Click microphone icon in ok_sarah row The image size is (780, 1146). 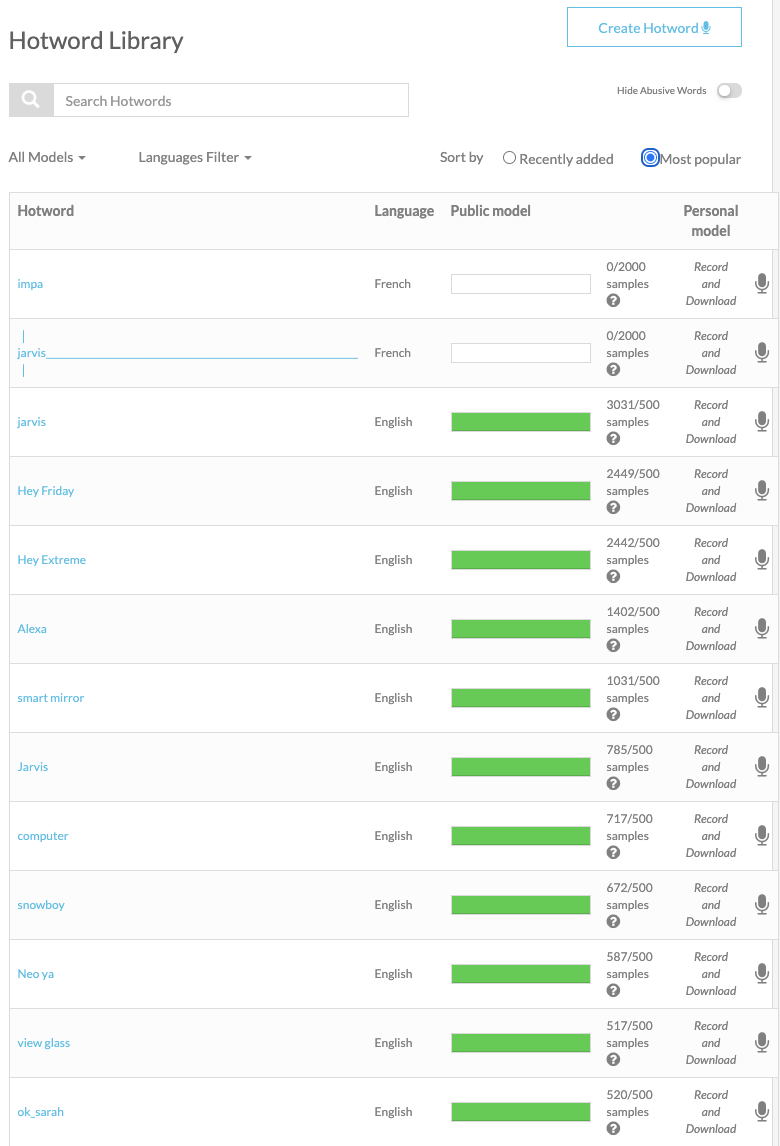[x=762, y=1112]
